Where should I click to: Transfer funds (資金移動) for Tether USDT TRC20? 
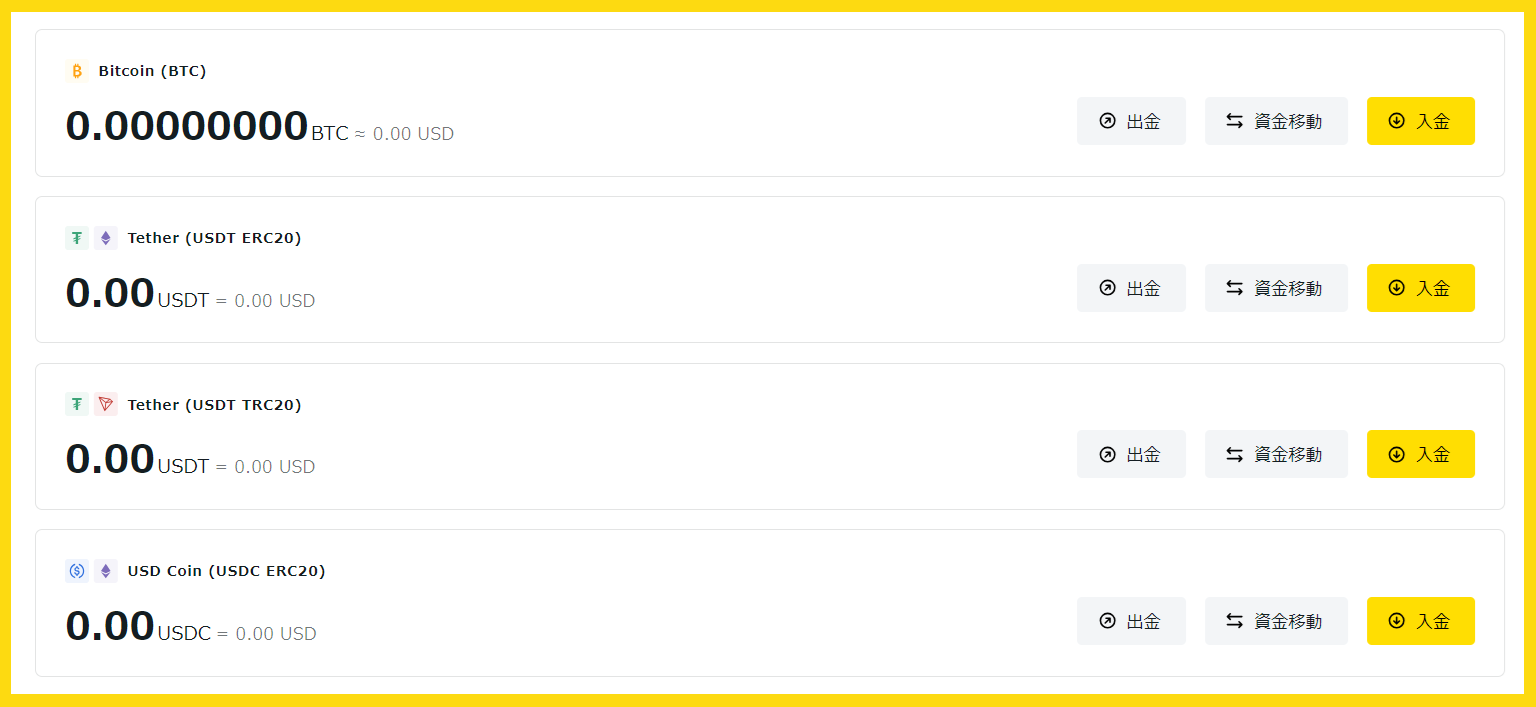click(1276, 454)
